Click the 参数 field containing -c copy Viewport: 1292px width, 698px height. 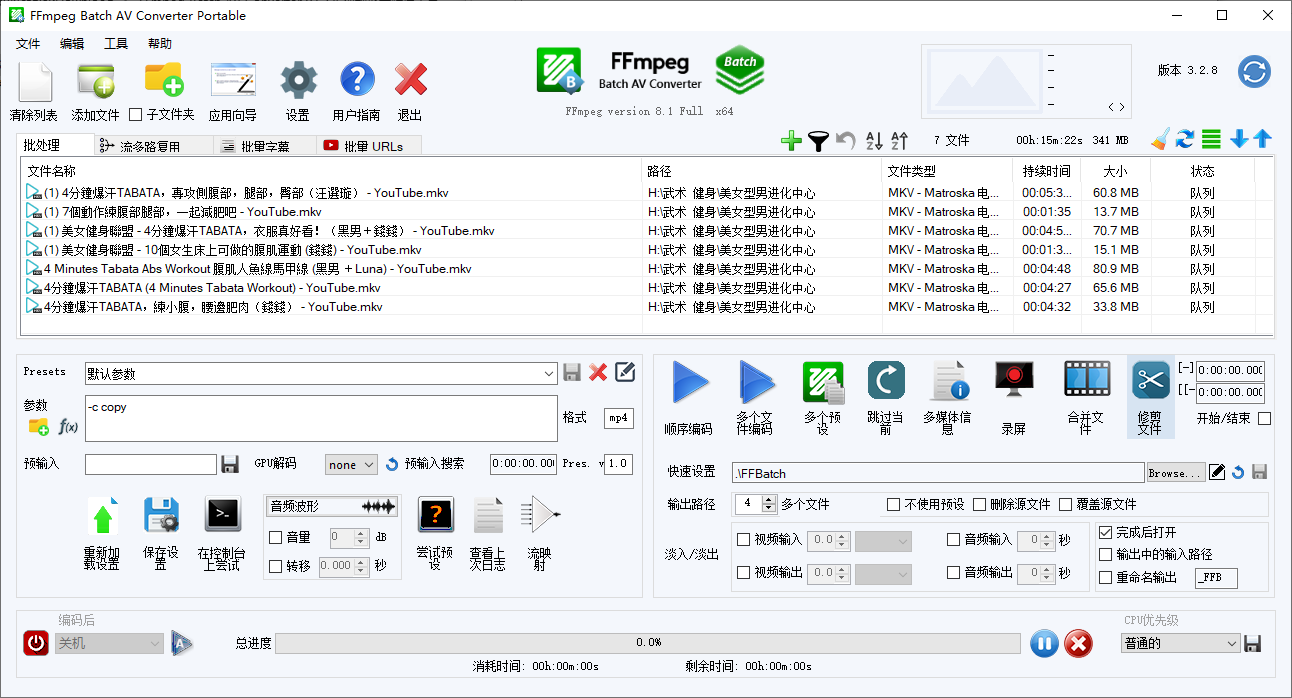[321, 418]
